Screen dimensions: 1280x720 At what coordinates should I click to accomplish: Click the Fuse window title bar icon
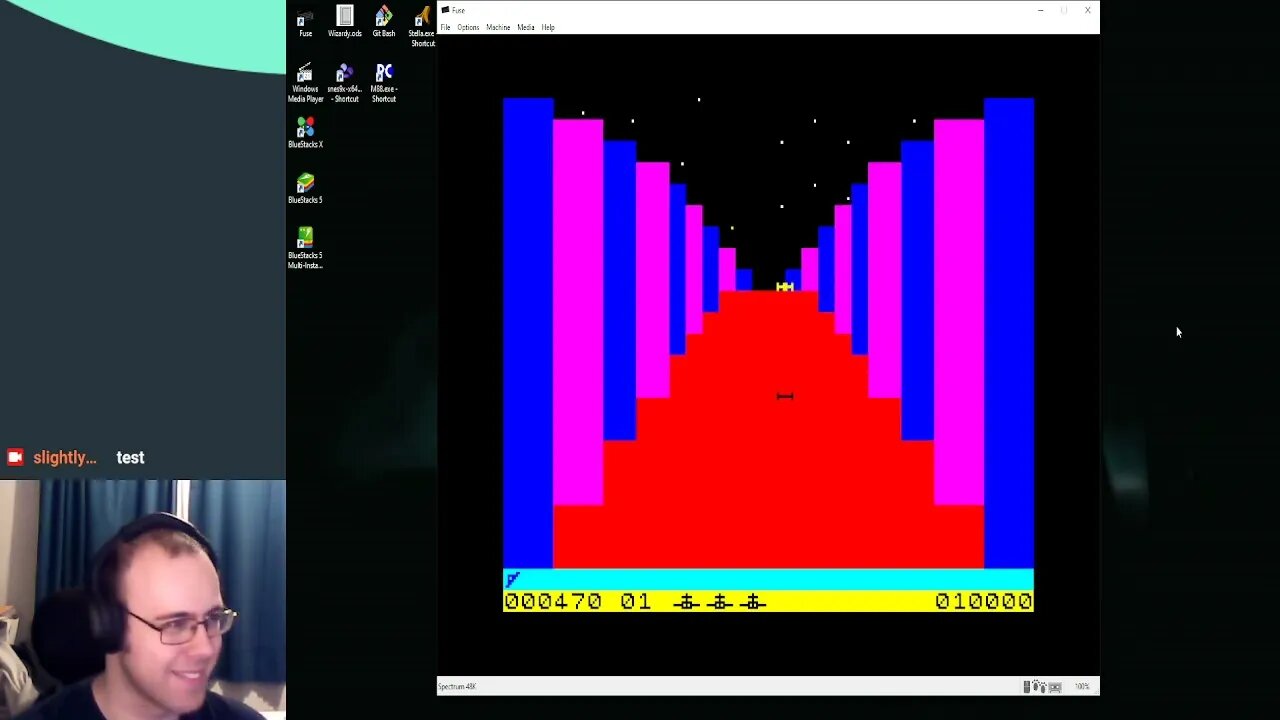tap(446, 10)
